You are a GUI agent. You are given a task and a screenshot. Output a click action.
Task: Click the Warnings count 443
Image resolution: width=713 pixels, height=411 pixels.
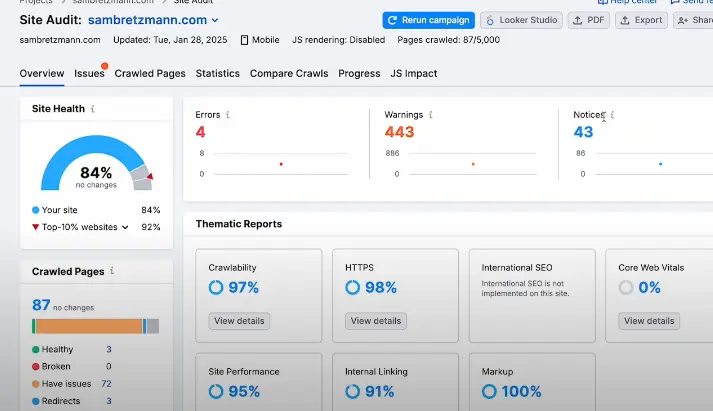click(399, 132)
